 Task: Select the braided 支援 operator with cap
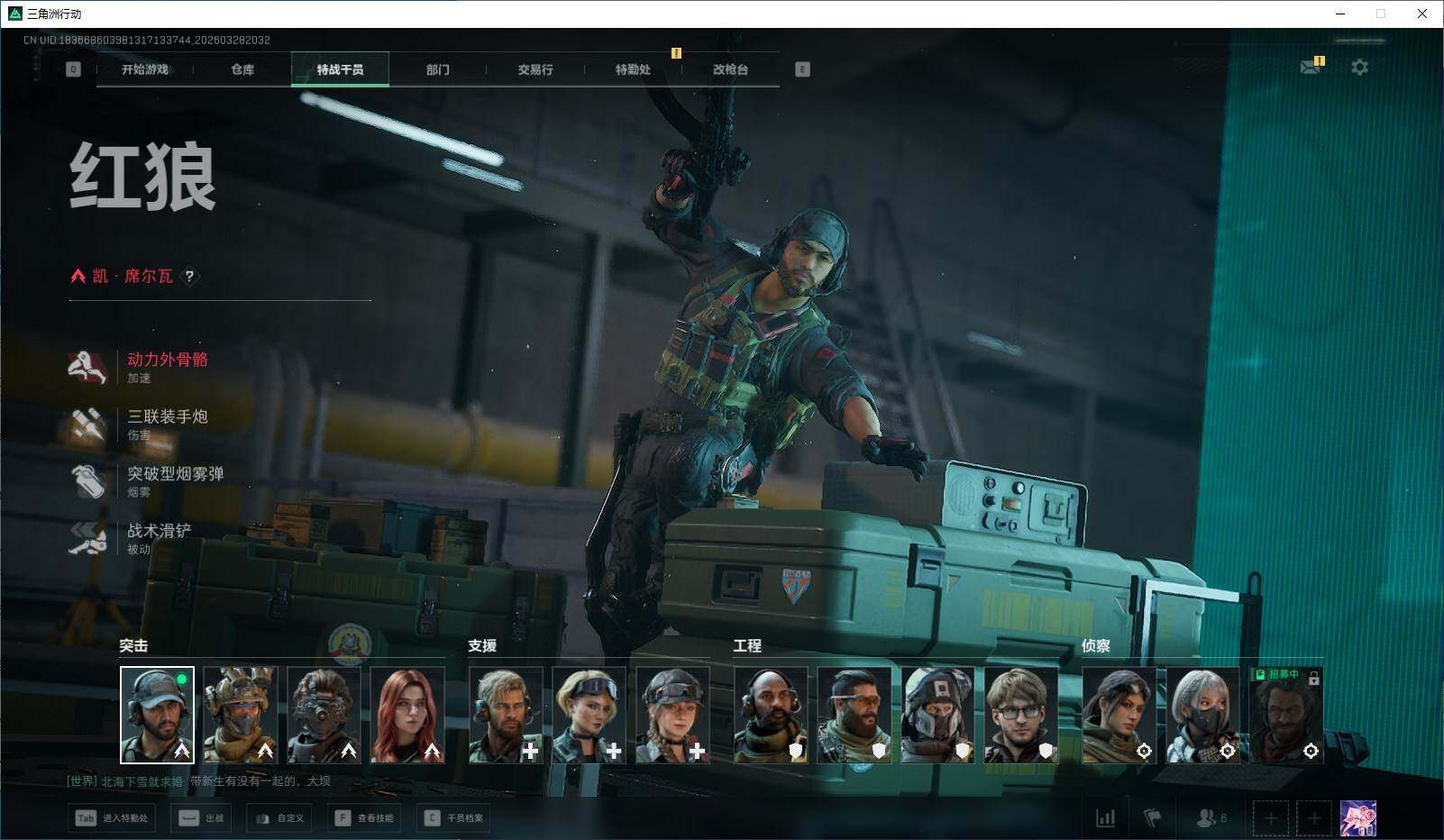pyautogui.click(x=672, y=715)
